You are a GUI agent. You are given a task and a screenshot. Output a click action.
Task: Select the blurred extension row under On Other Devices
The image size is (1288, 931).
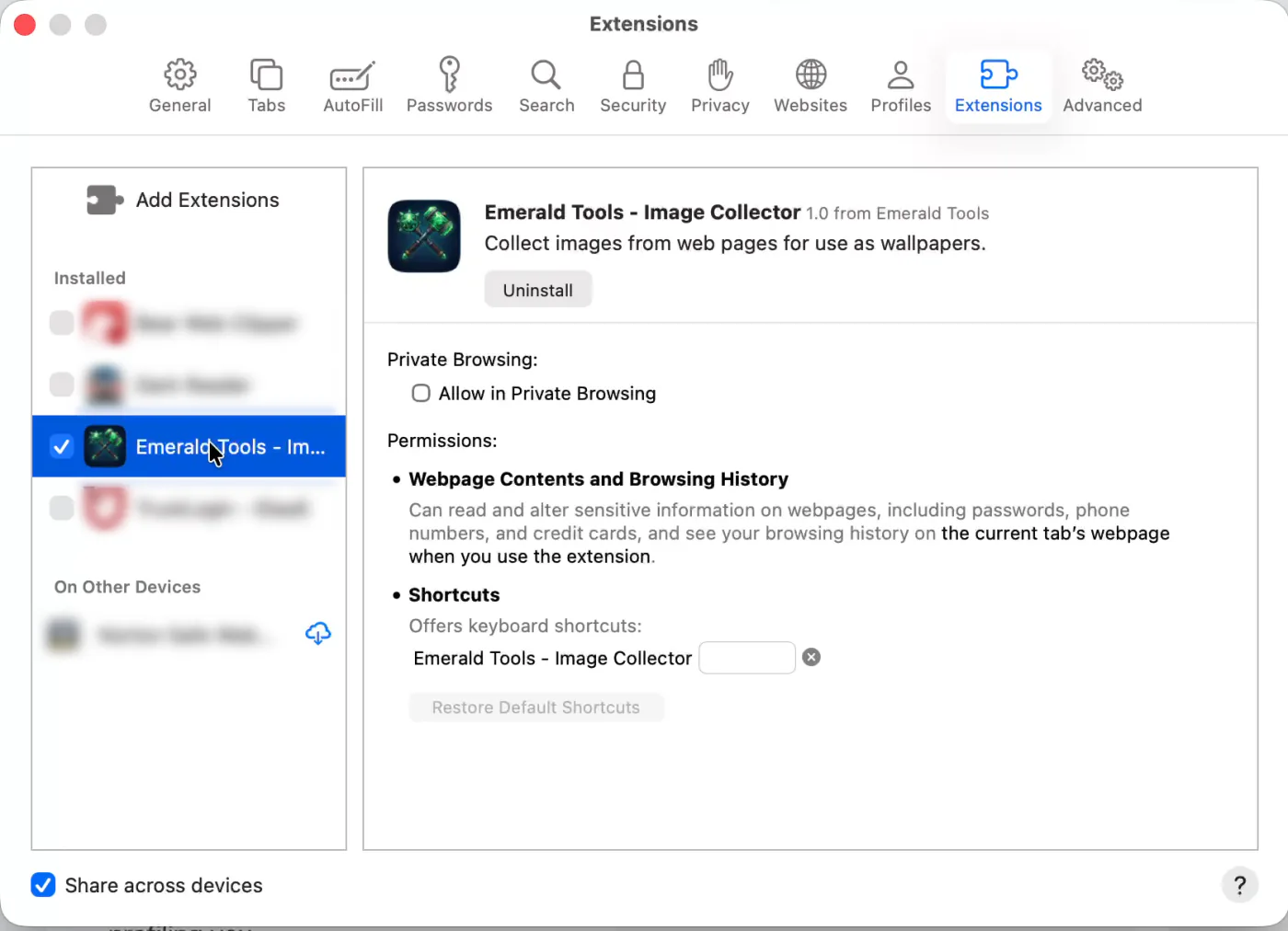click(x=189, y=634)
